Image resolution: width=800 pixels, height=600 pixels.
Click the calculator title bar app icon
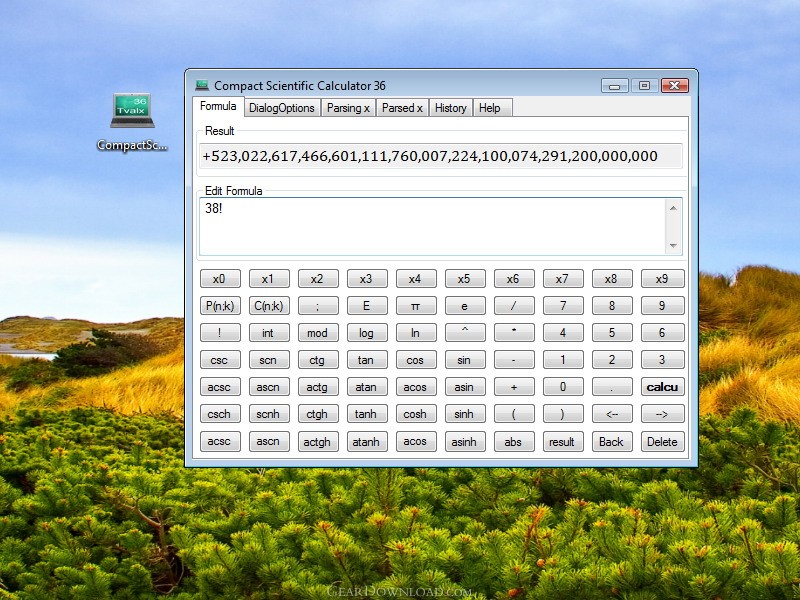202,86
